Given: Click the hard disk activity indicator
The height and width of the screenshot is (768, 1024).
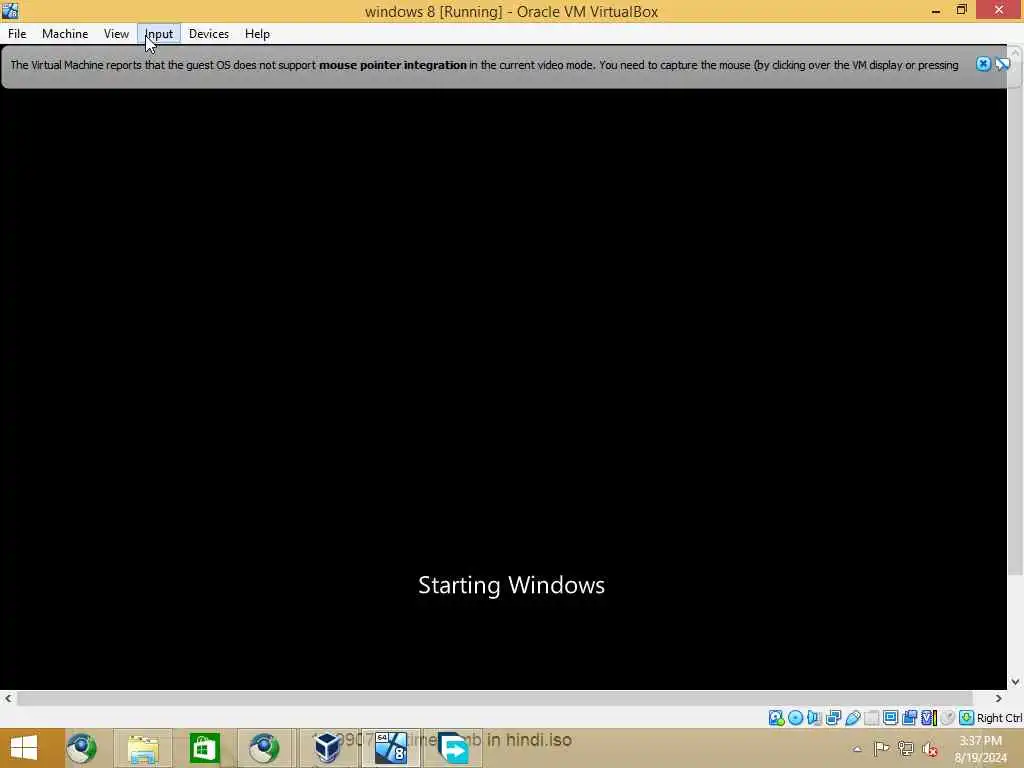Looking at the screenshot, I should tap(776, 718).
